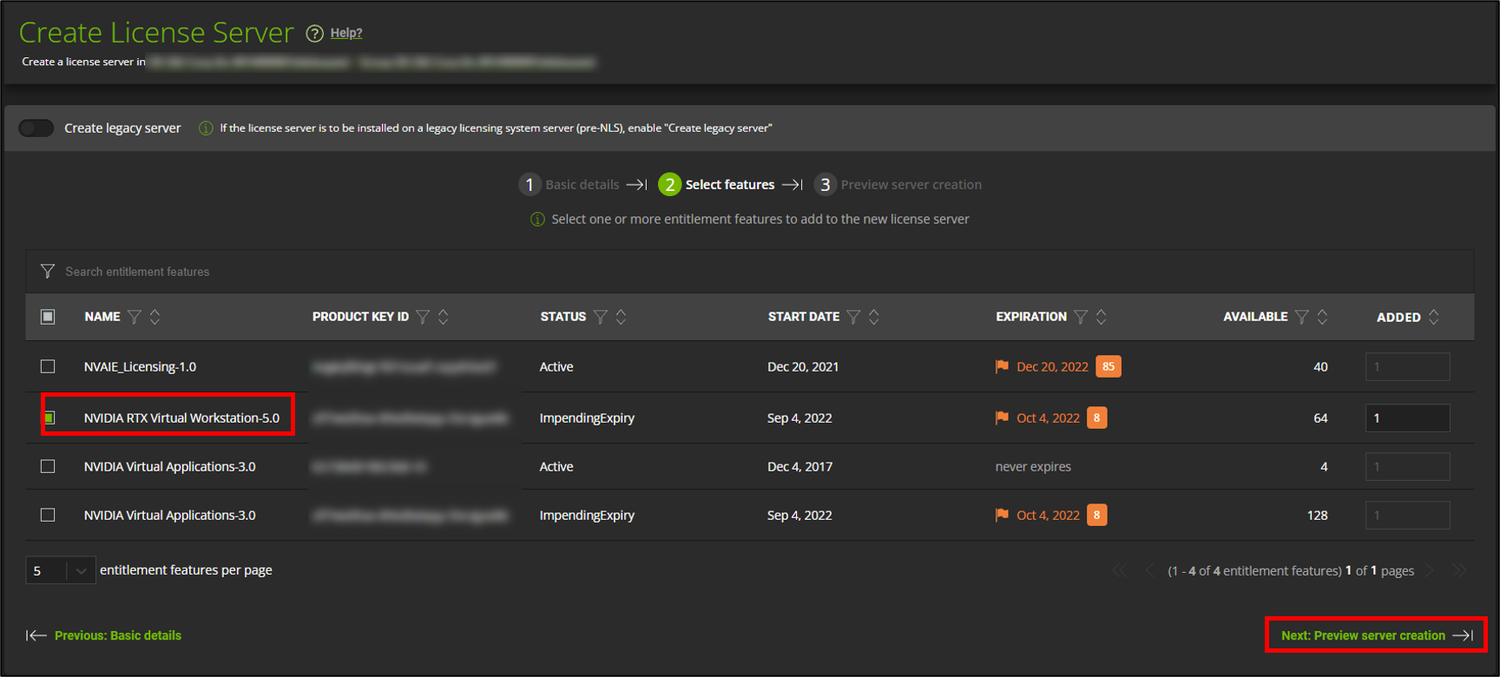Go to step 3 Preview server creation
This screenshot has height=677, width=1500.
pos(898,185)
